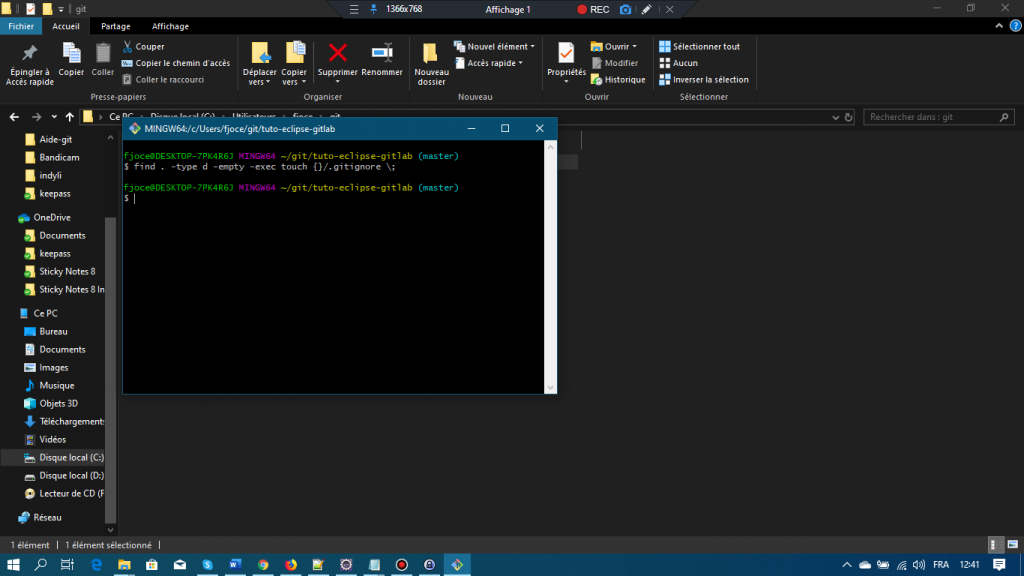The height and width of the screenshot is (576, 1024).
Task: Click the FRA language indicator
Action: pyautogui.click(x=941, y=564)
